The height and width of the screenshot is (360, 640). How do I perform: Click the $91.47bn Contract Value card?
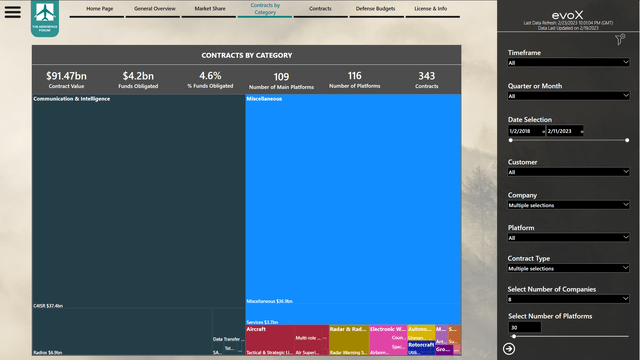point(66,80)
